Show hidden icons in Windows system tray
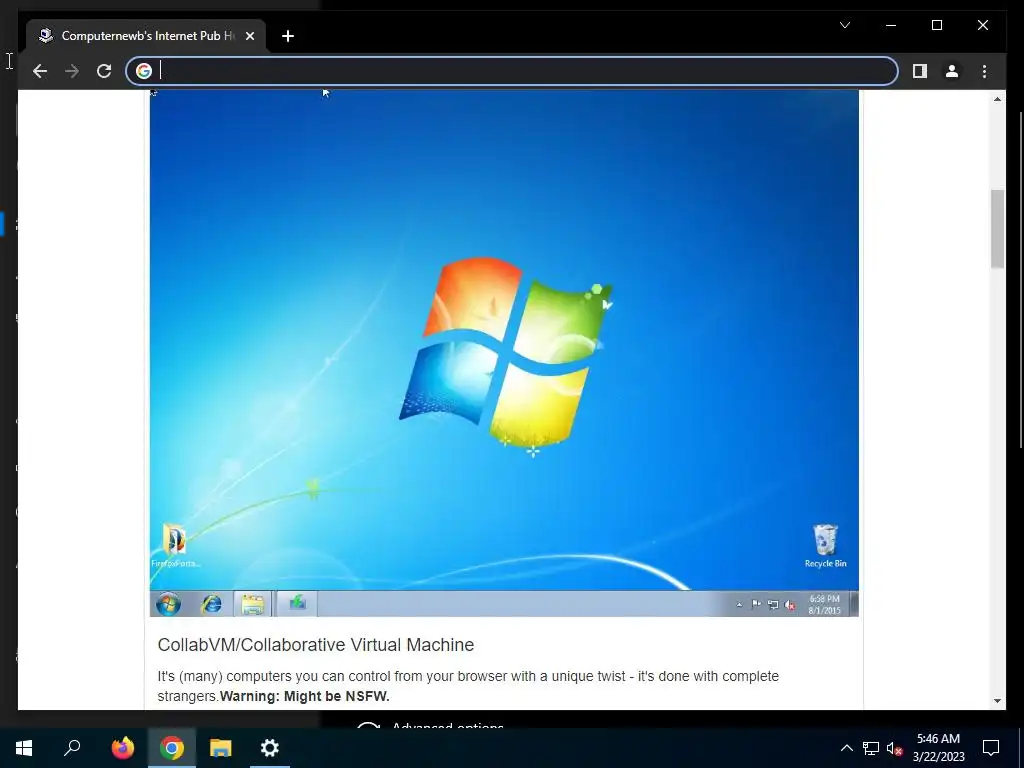Screen dimensions: 1024x768 click(846, 748)
